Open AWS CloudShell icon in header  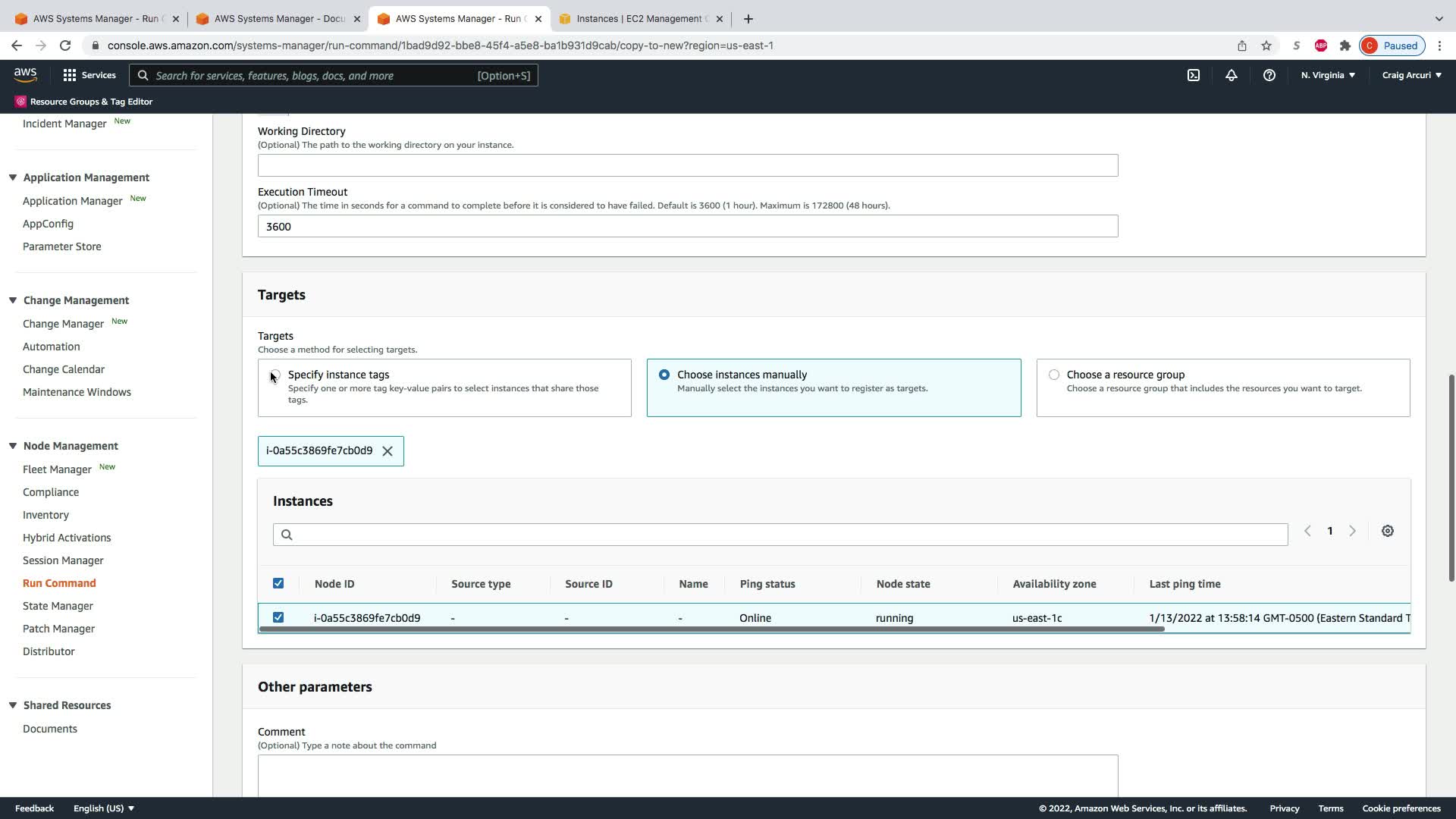[x=1194, y=75]
